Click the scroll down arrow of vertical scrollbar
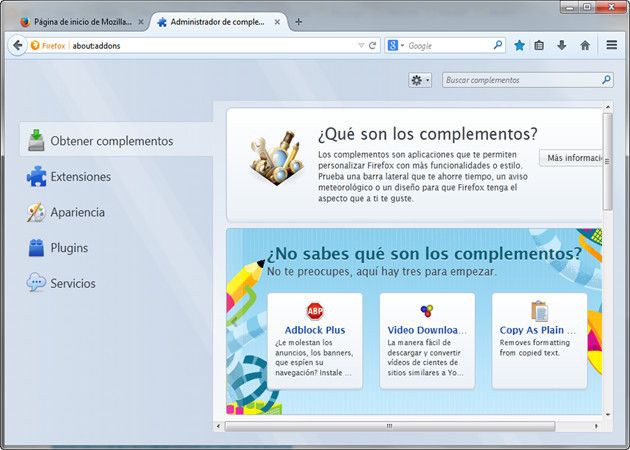Viewport: 630px width, 450px height. tap(608, 414)
